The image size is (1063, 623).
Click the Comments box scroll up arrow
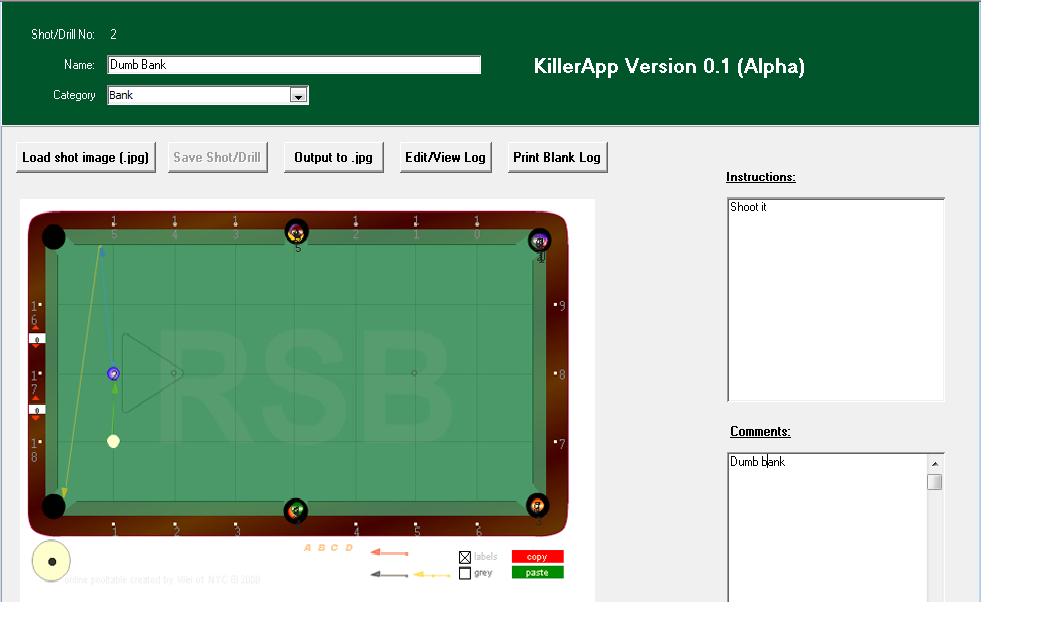tap(935, 464)
